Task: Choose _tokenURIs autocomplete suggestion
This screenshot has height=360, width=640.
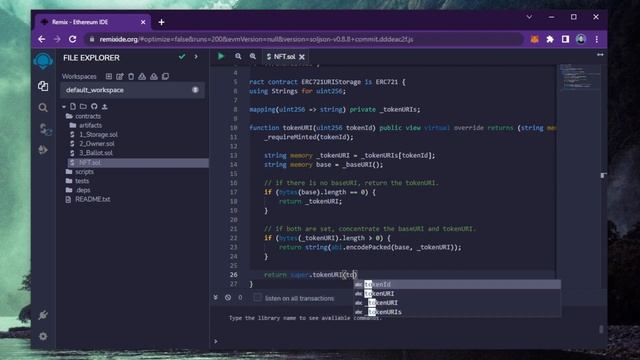Action: 457,312
